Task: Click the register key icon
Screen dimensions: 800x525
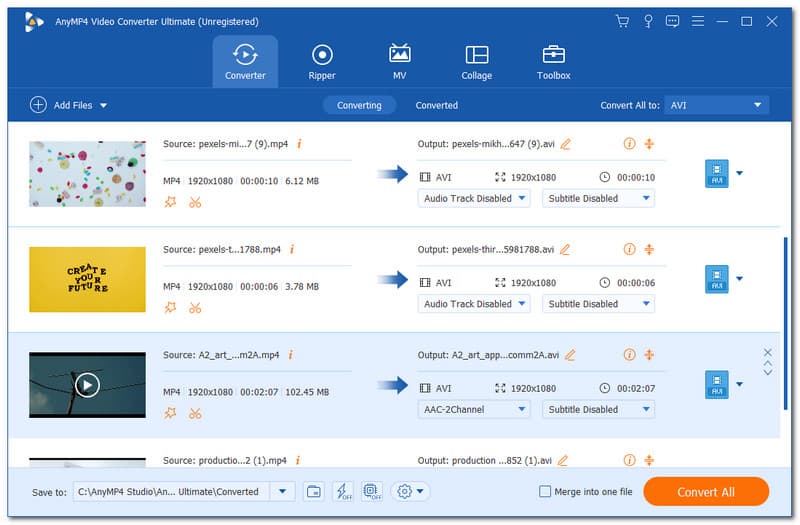Action: click(648, 21)
